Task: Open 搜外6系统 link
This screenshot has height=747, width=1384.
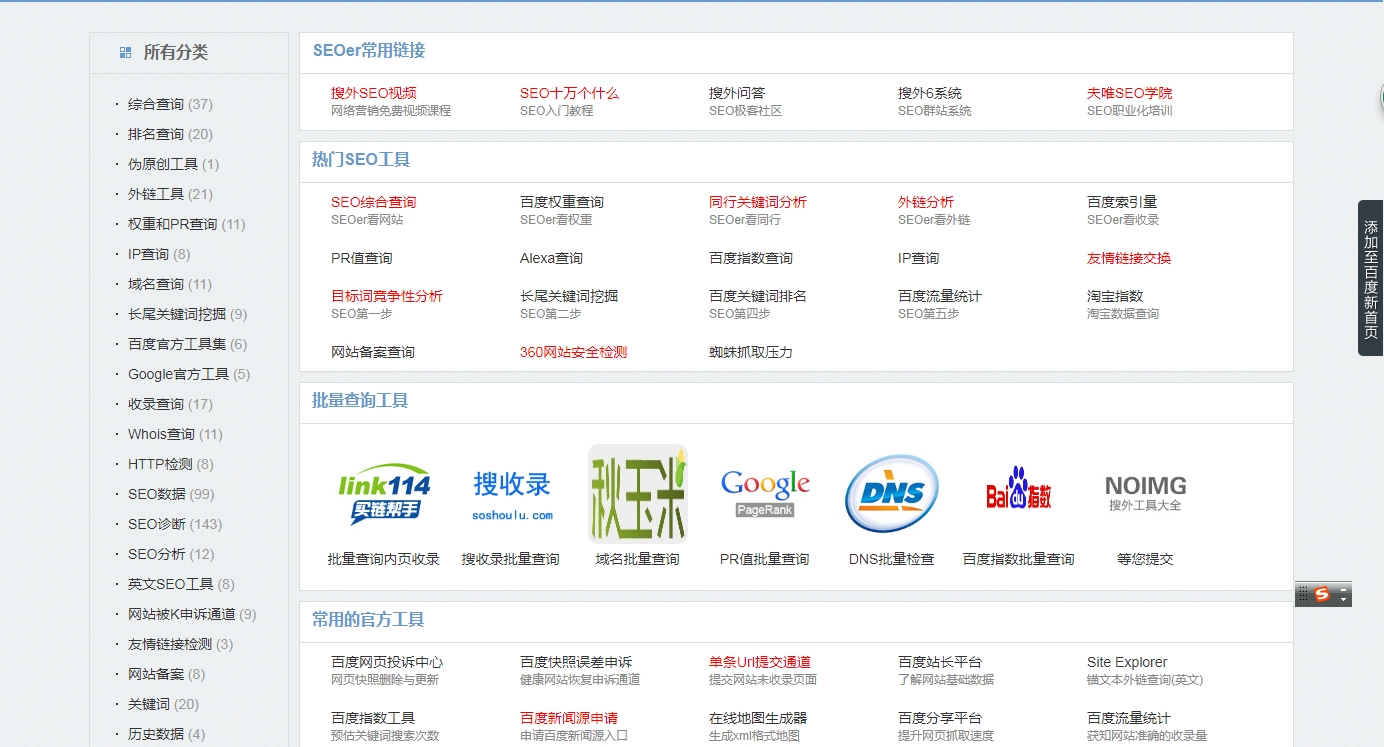Action: coord(930,93)
